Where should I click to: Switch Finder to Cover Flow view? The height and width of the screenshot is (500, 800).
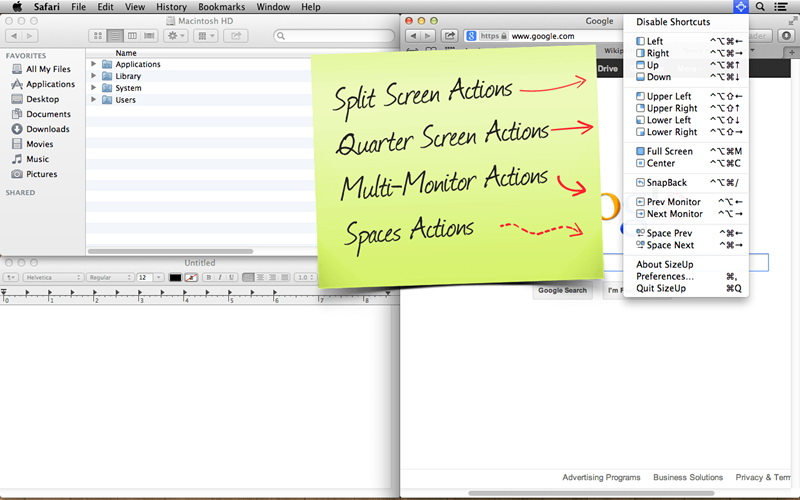click(149, 36)
